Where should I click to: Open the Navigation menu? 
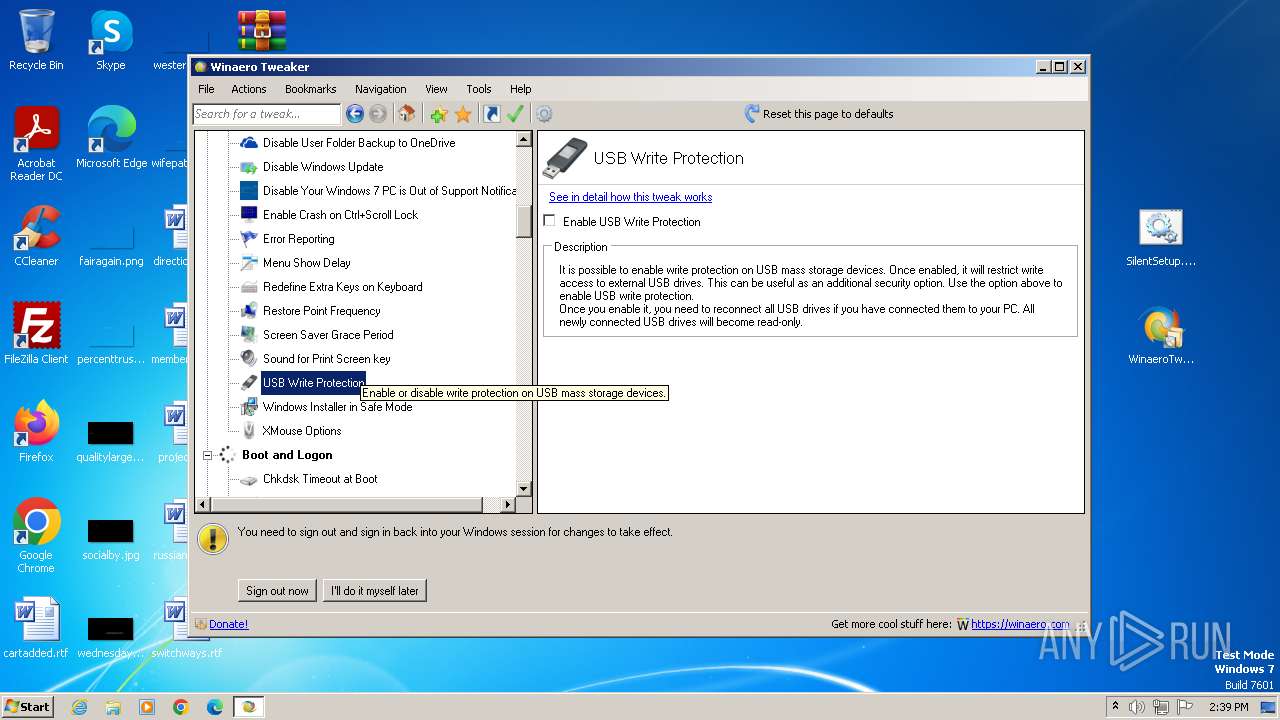pyautogui.click(x=380, y=89)
